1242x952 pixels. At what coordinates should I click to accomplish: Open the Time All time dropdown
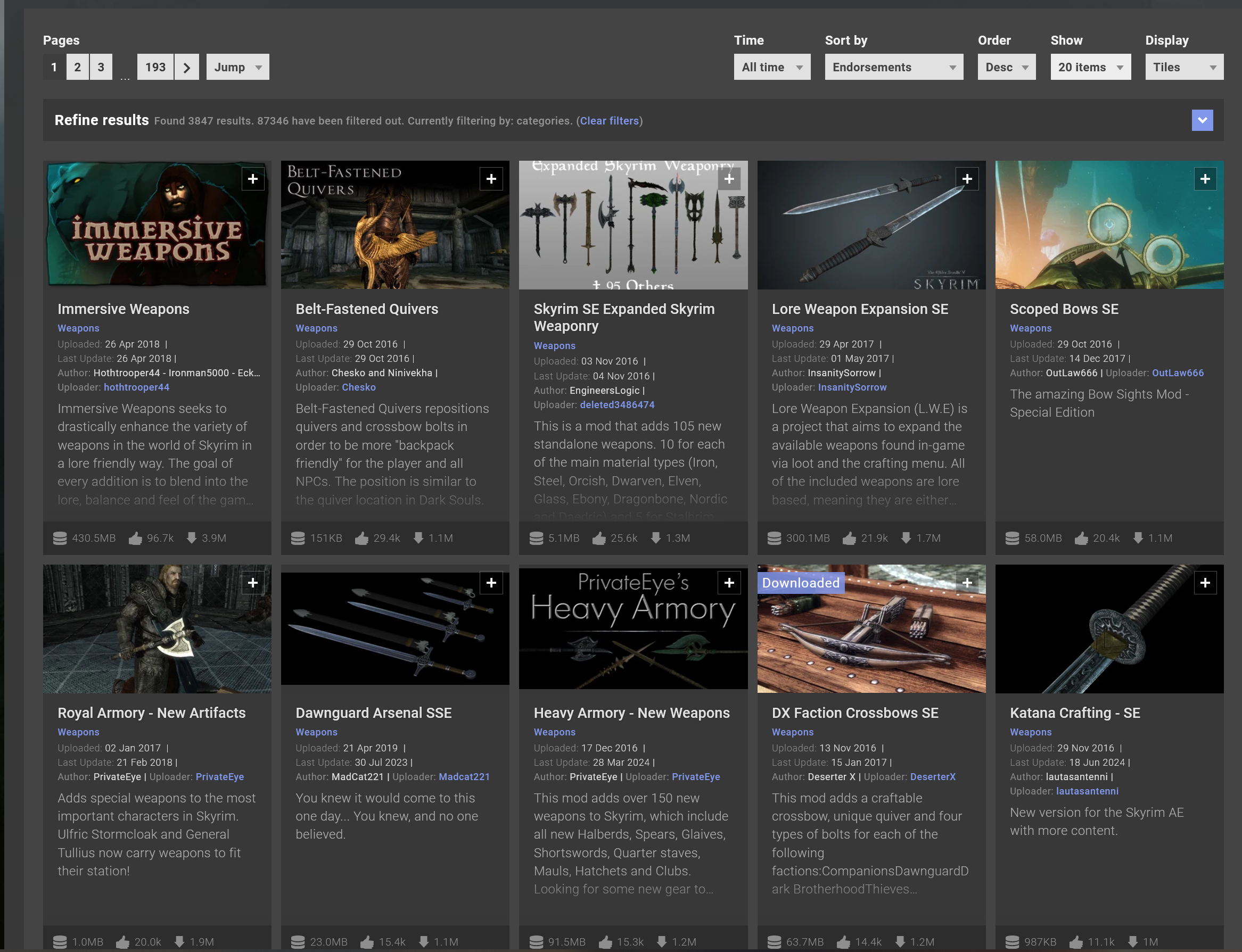tap(771, 68)
